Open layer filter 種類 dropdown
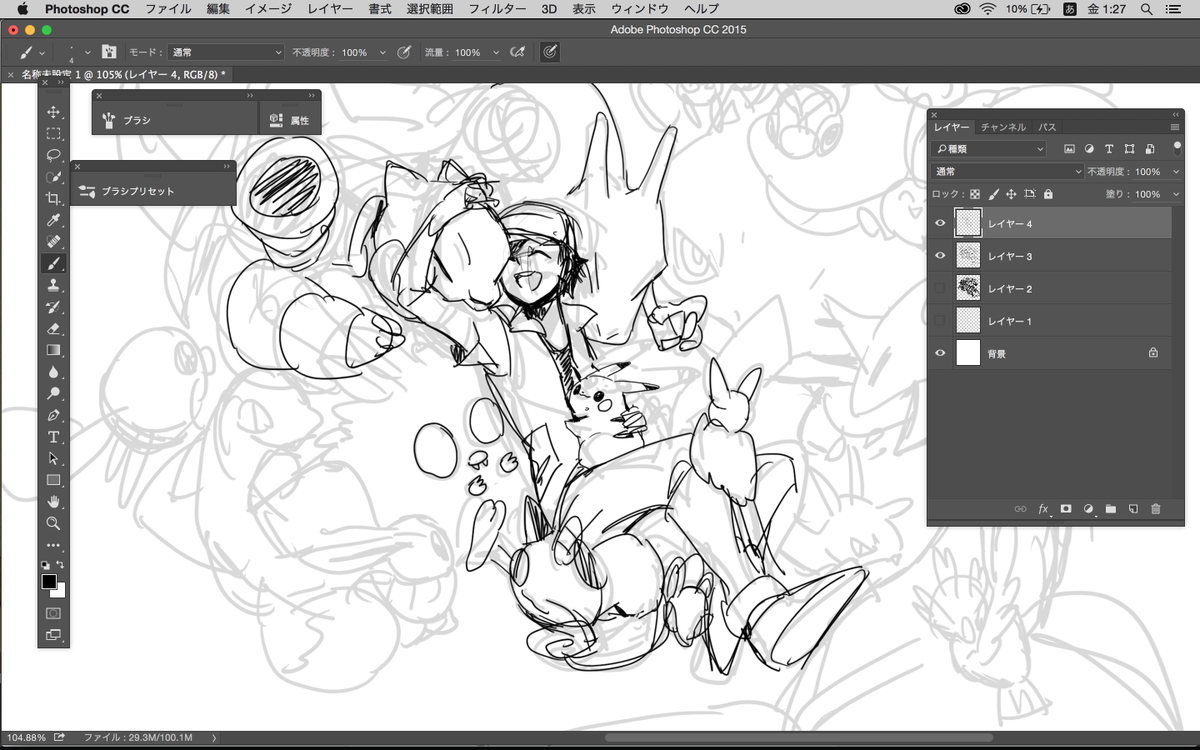Screen dimensions: 1200x750 click(x=988, y=148)
